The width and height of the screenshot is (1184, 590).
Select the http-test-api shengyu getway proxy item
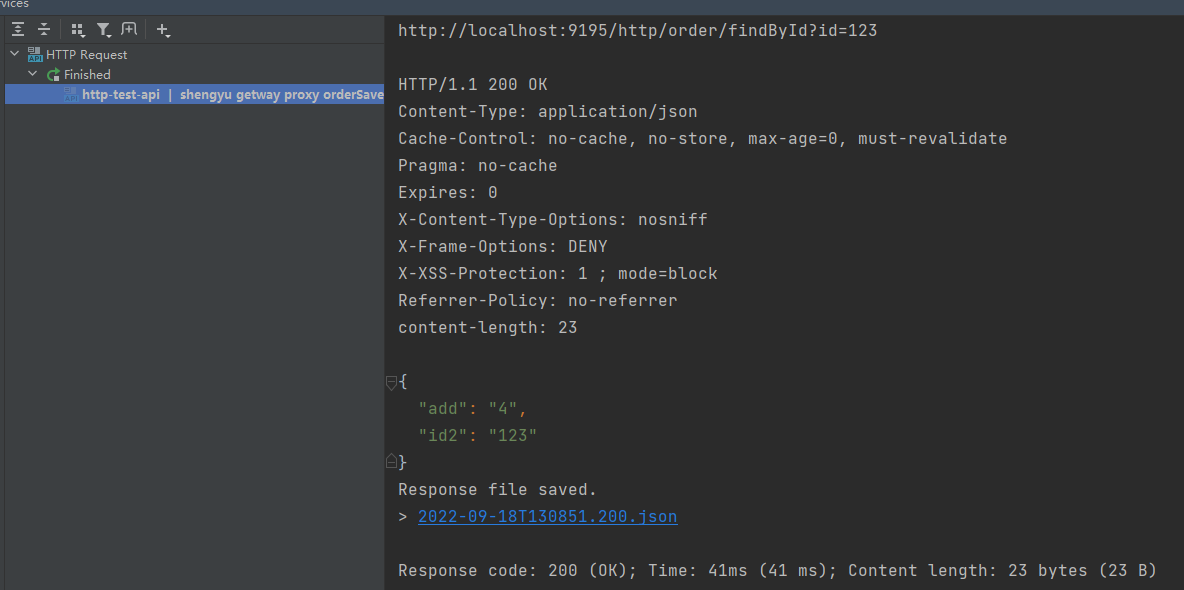click(x=232, y=95)
